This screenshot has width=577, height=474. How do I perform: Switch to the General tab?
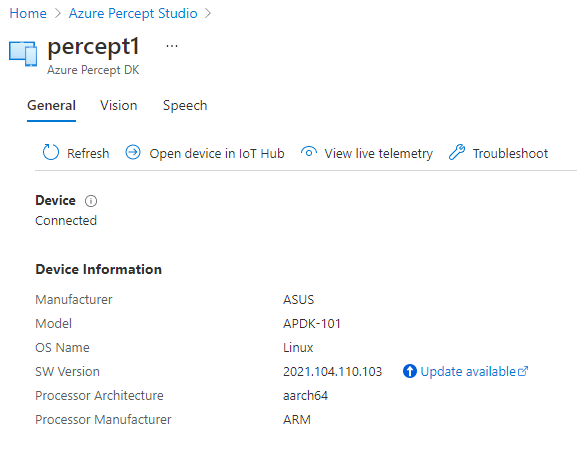(x=52, y=106)
